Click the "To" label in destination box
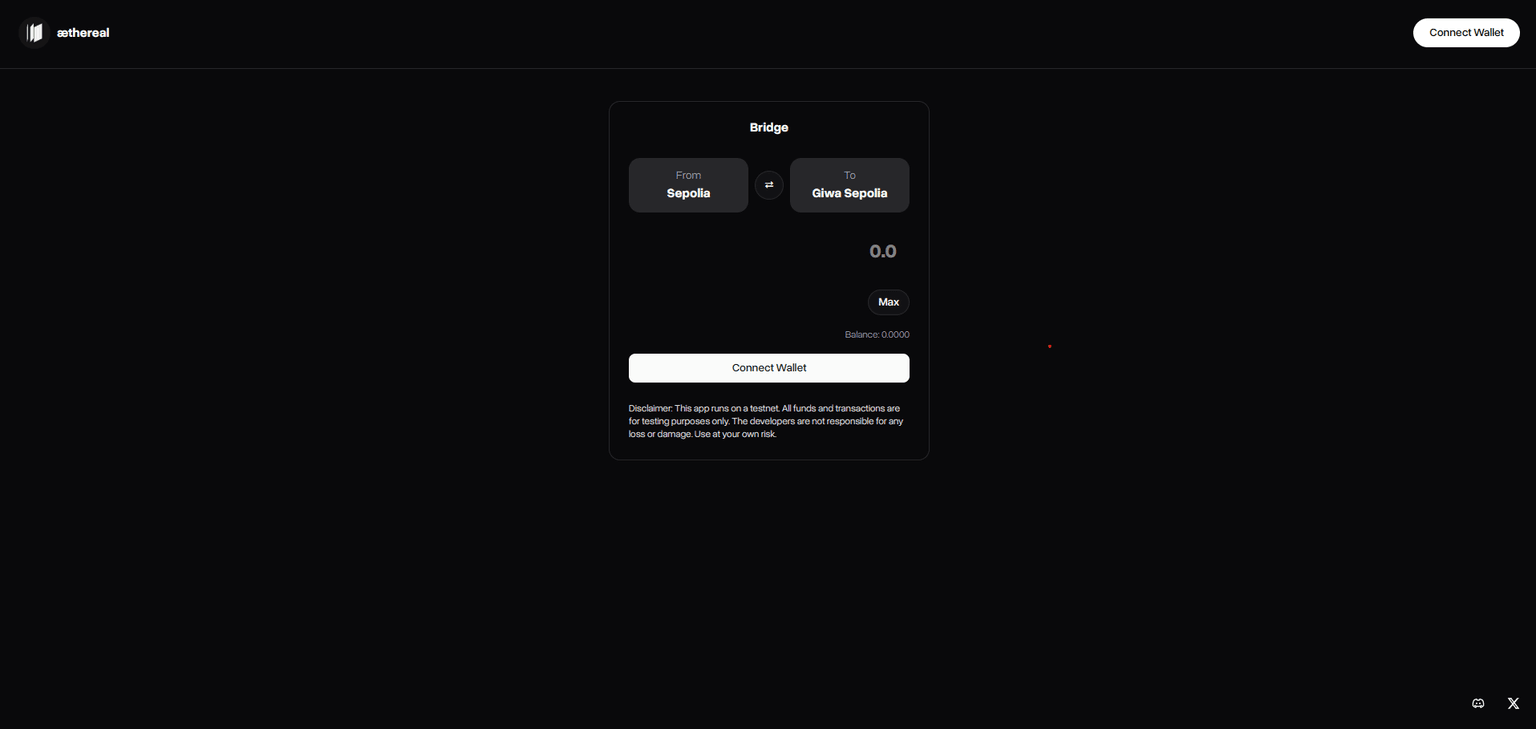Screen dimensions: 1536x729 (x=849, y=175)
